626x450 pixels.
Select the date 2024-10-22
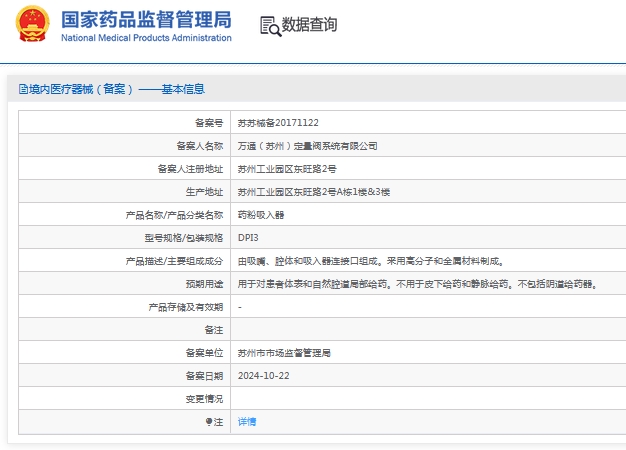point(263,376)
